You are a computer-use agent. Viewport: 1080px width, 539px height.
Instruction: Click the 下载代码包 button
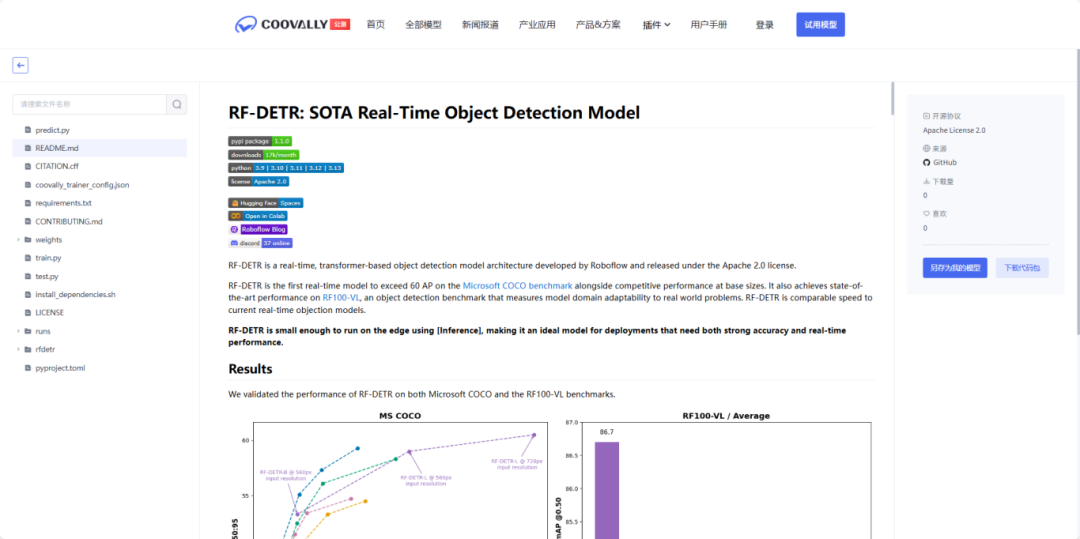point(1022,268)
